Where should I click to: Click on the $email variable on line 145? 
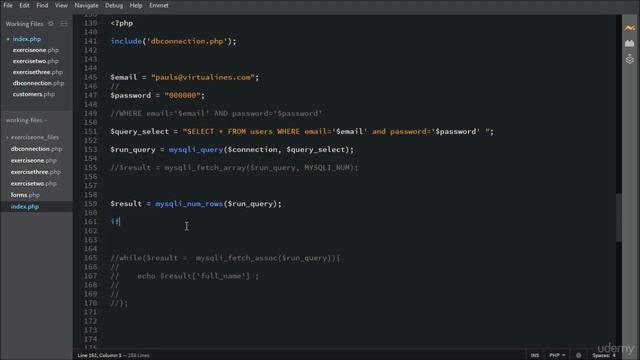point(124,77)
